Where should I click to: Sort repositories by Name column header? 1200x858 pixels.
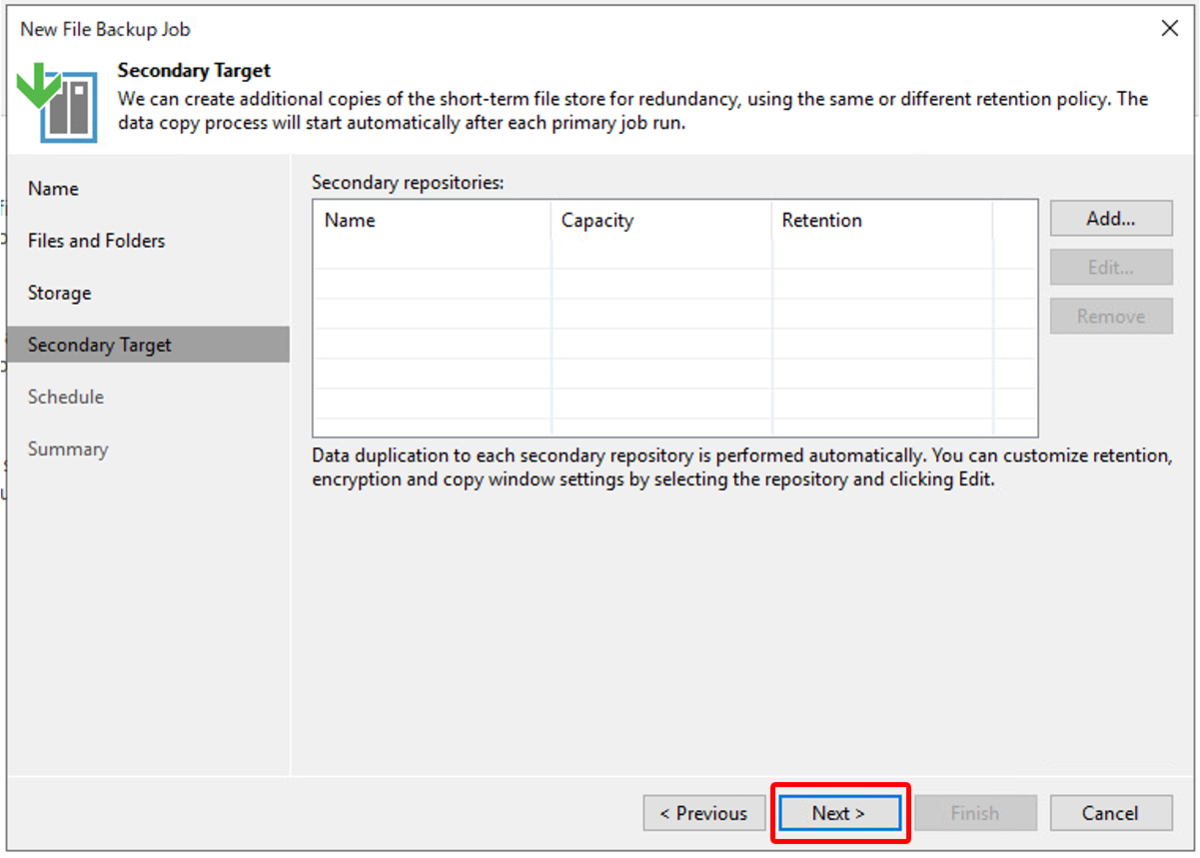click(x=432, y=221)
